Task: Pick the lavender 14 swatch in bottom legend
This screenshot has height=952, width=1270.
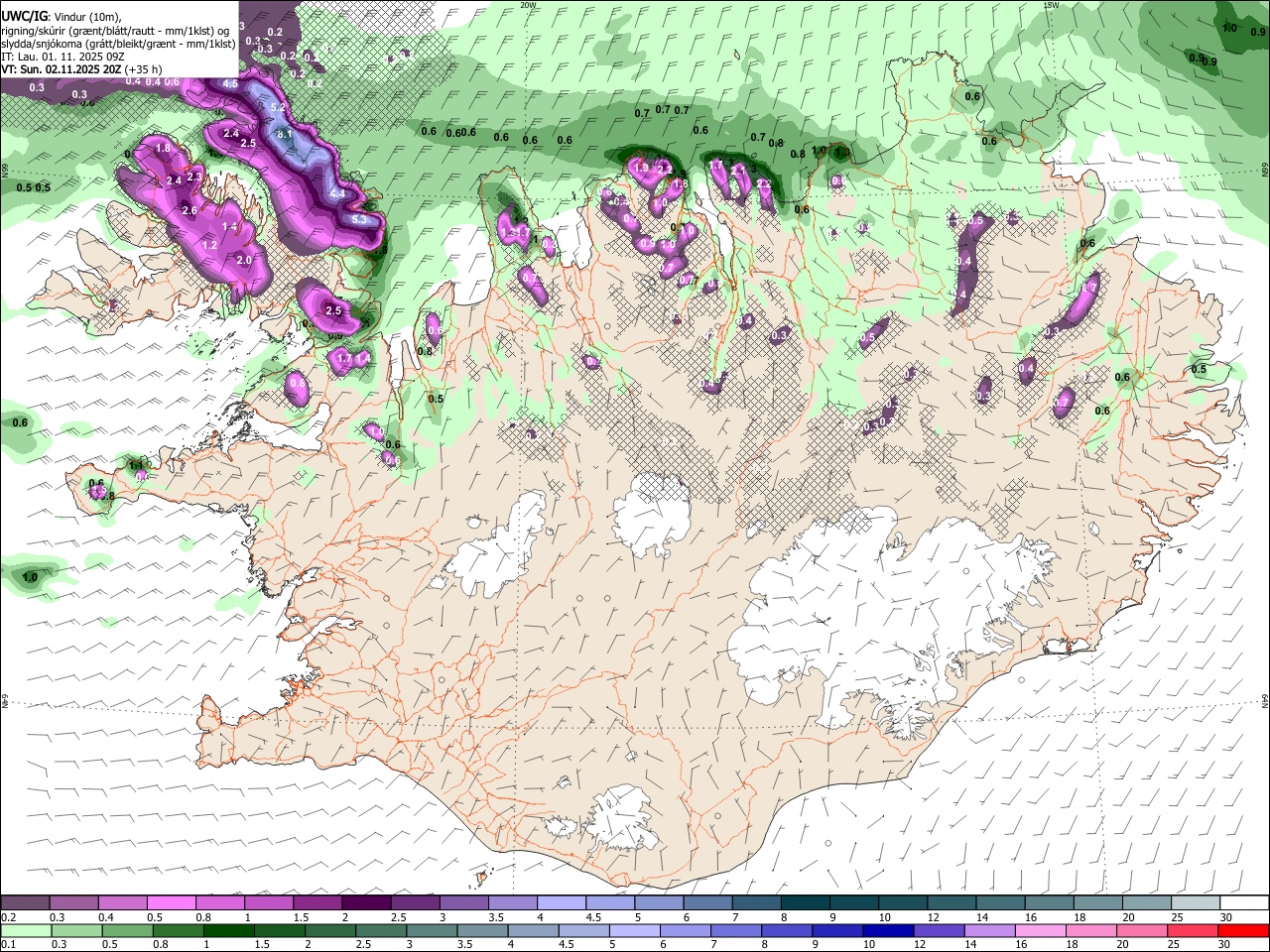Action: point(989,930)
